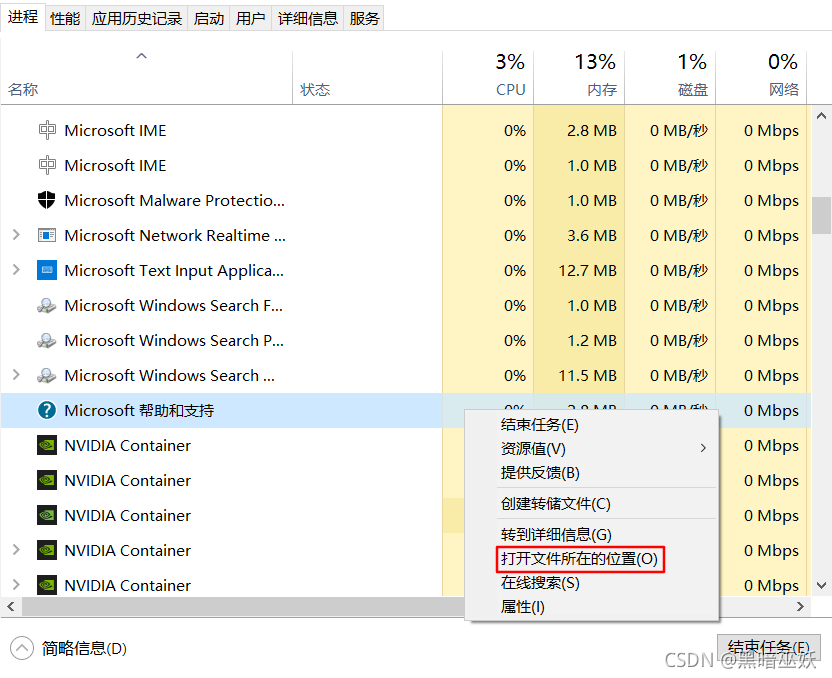Sort by the 名称 column header
832x678 pixels.
tap(146, 77)
